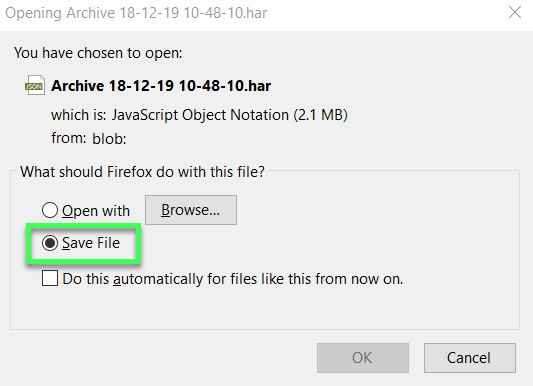Cancel the file download dialog
The width and height of the screenshot is (533, 386).
click(x=469, y=358)
